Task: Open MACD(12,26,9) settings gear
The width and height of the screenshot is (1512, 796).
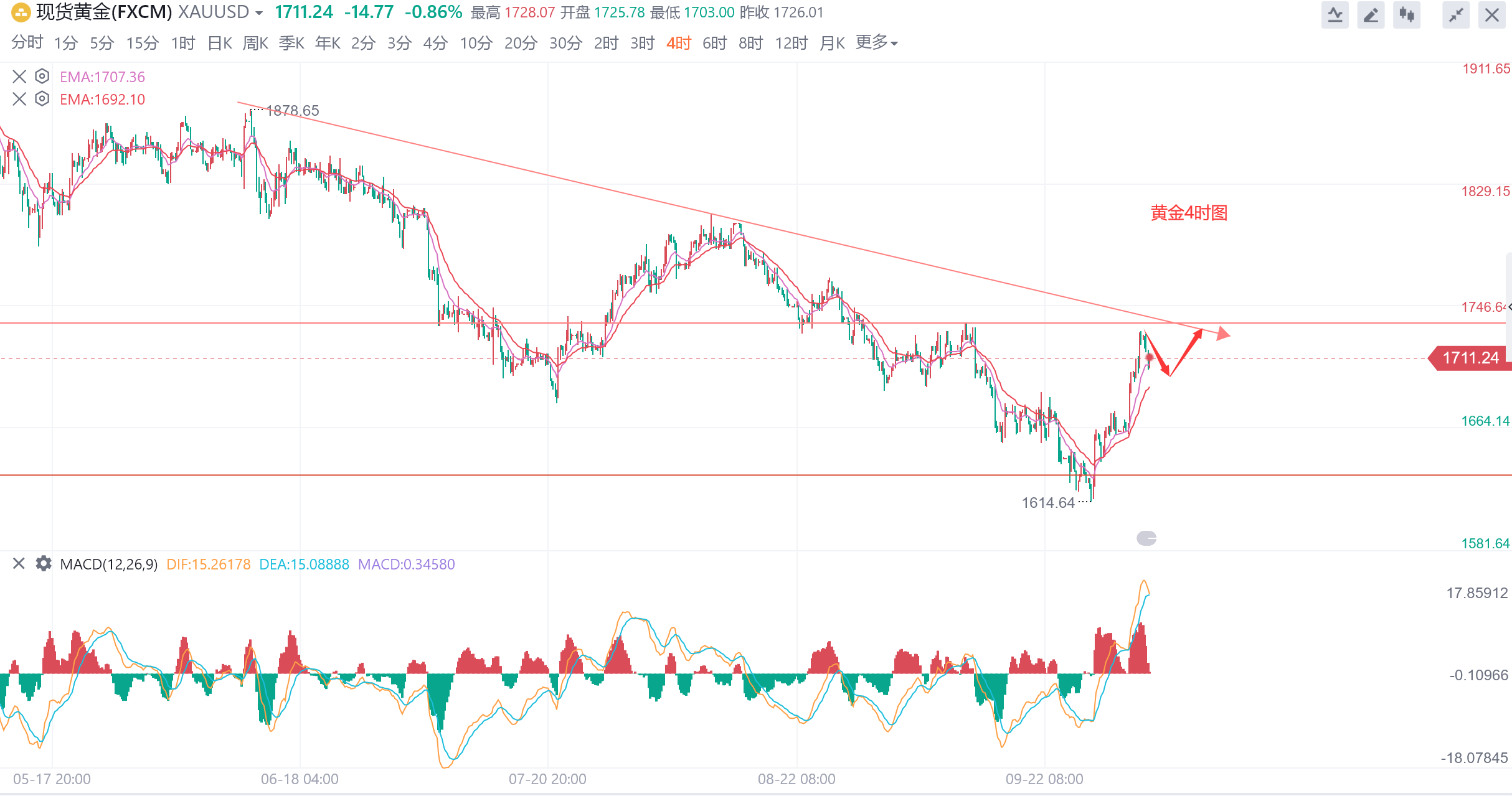Action: pyautogui.click(x=44, y=564)
